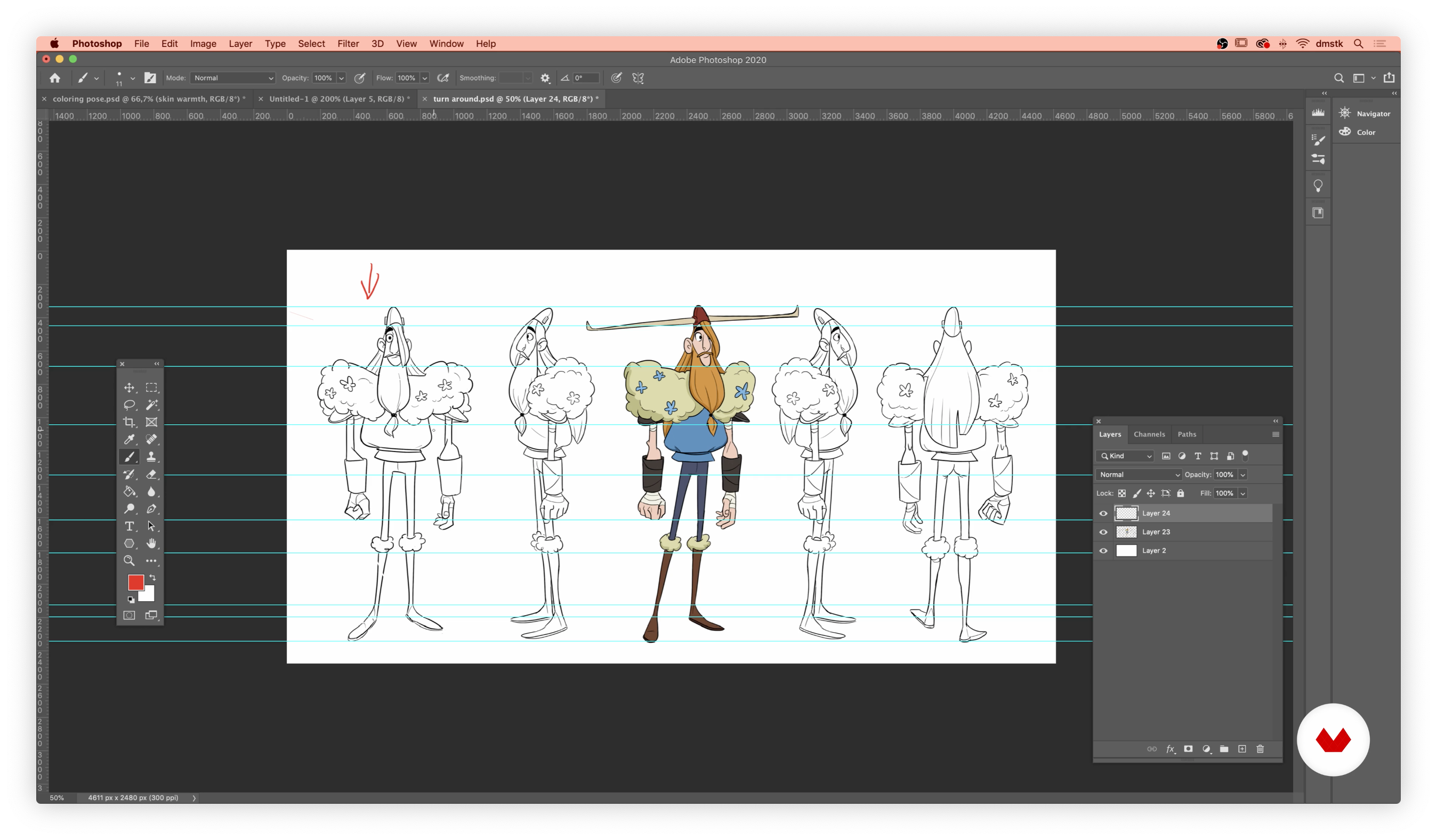Select the Zoom tool

coord(130,561)
